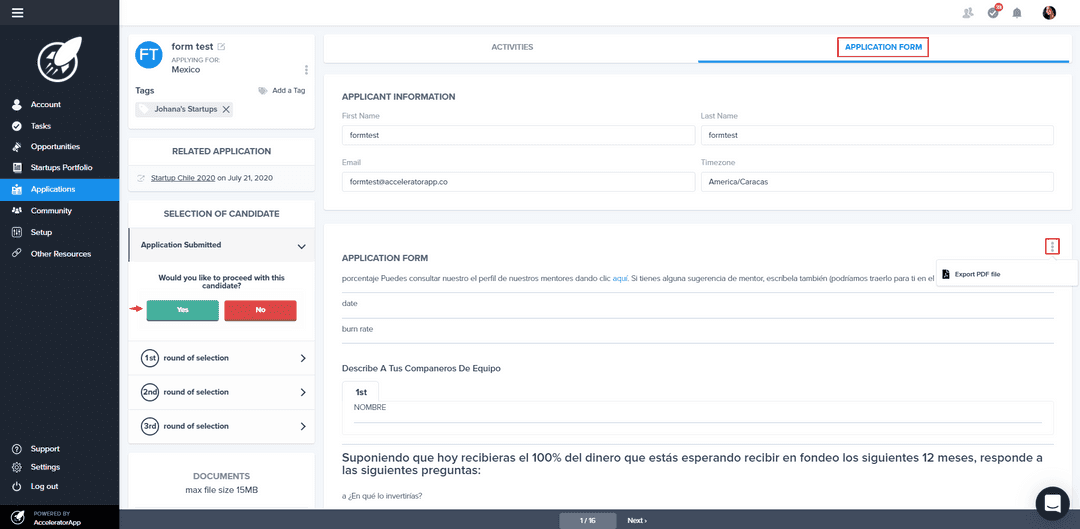Open related application external link icon

[141, 178]
